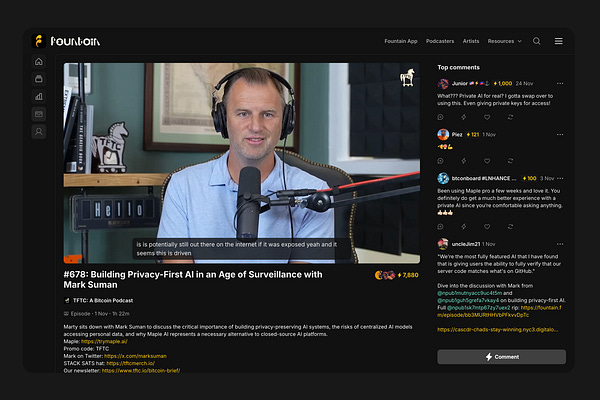Open the inbox envelope sidebar icon
The height and width of the screenshot is (400, 600).
click(x=39, y=114)
